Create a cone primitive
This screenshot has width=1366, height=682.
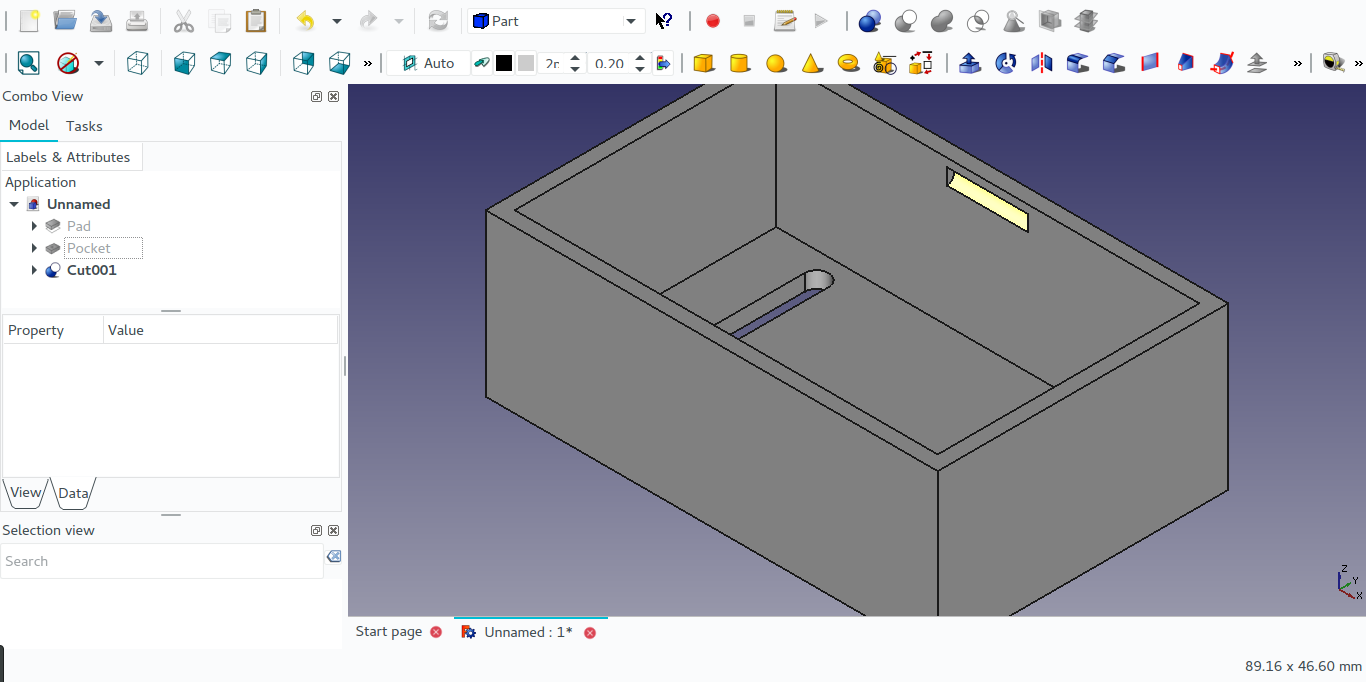(x=812, y=63)
